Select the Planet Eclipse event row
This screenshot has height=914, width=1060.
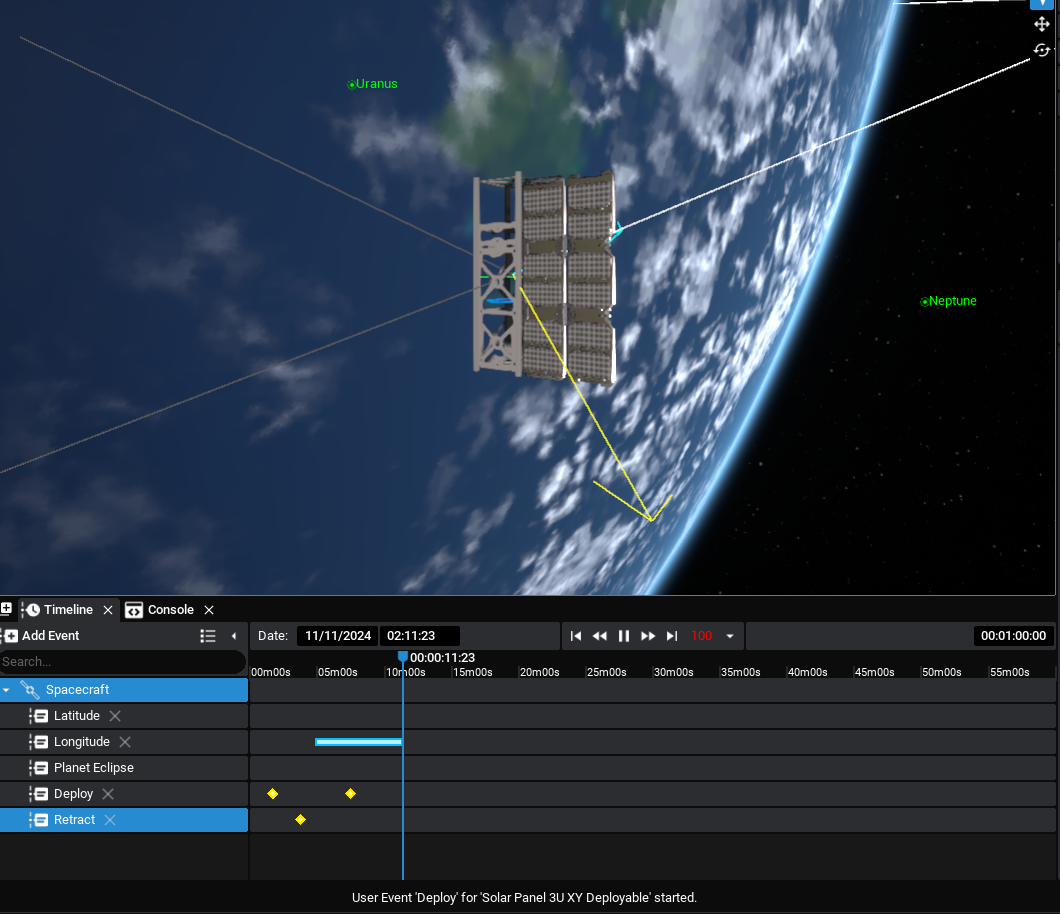pyautogui.click(x=94, y=768)
